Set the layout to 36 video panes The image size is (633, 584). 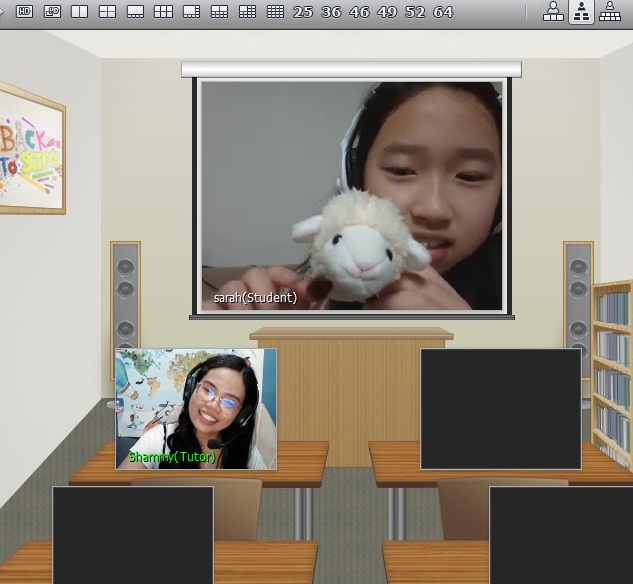pyautogui.click(x=331, y=12)
